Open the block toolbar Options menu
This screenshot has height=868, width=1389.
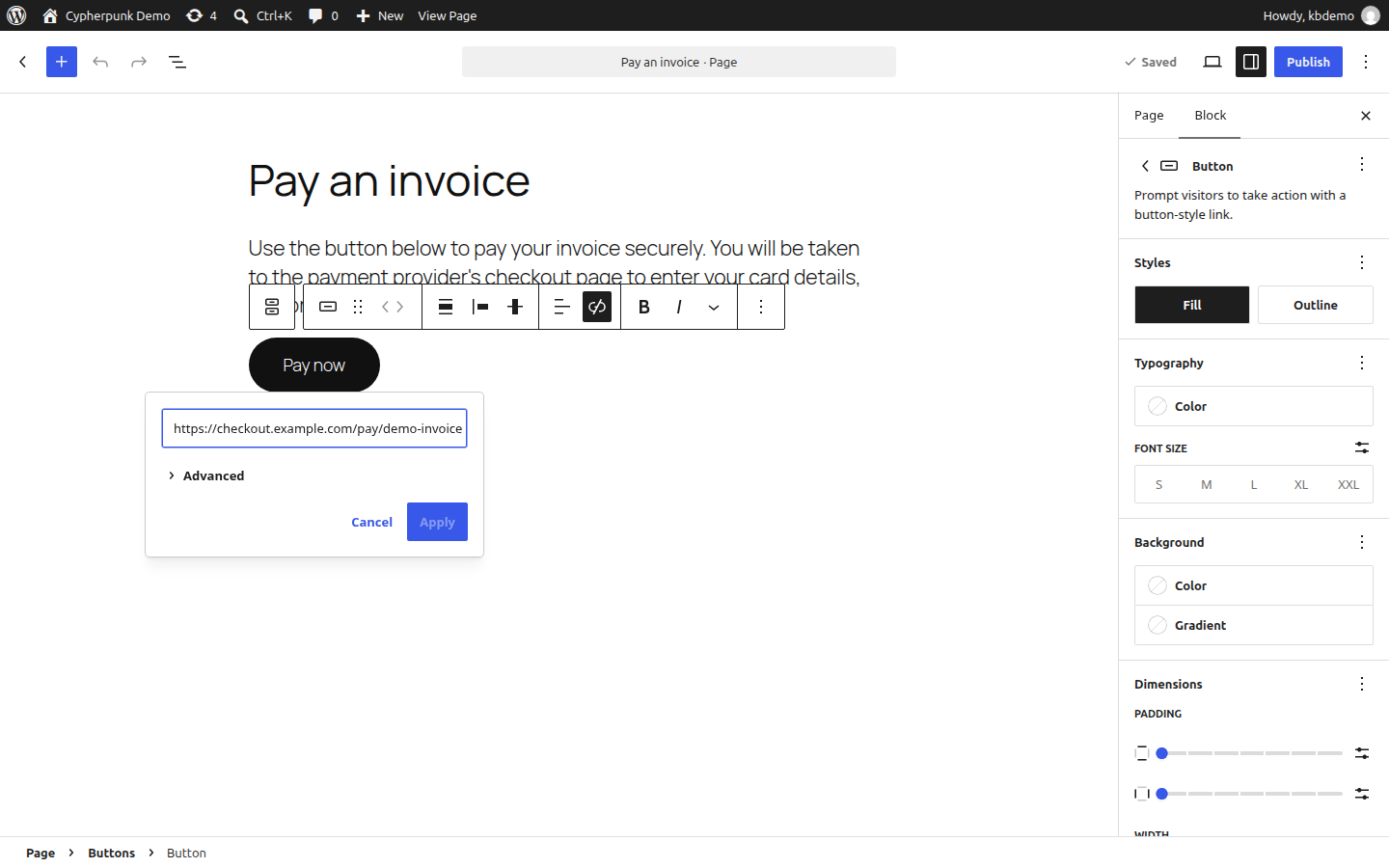pyautogui.click(x=761, y=307)
